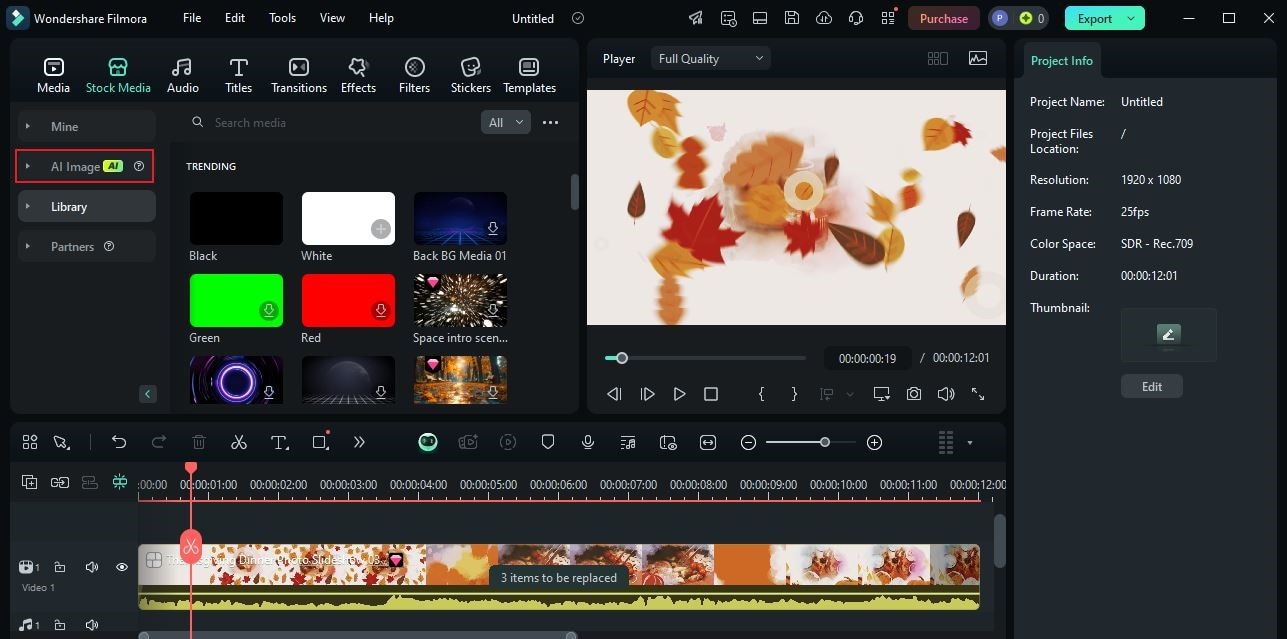Click the Edit thumbnail button
Image resolution: width=1287 pixels, height=639 pixels.
[x=1152, y=386]
